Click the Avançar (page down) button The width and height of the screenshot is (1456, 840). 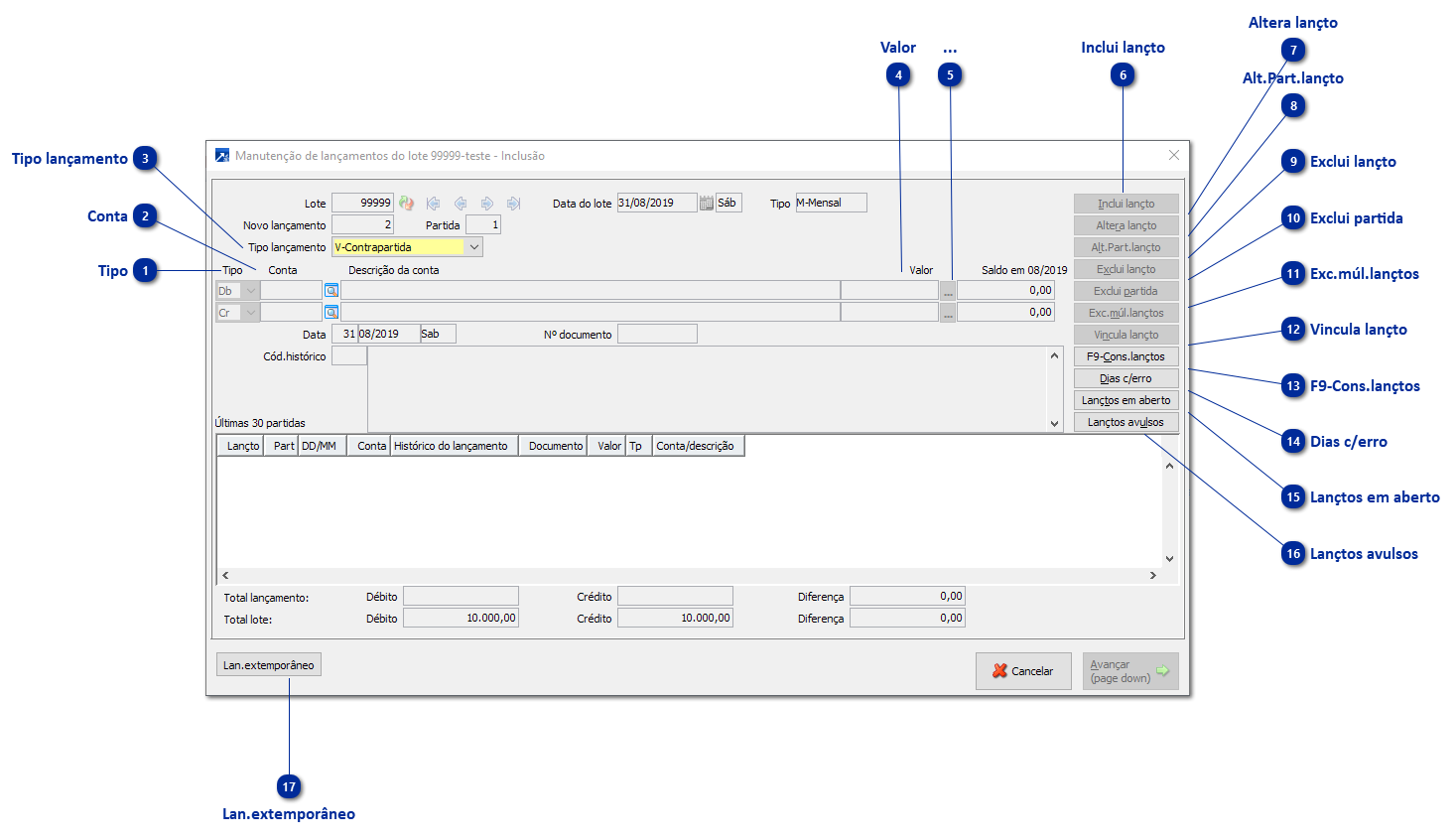pos(1130,671)
